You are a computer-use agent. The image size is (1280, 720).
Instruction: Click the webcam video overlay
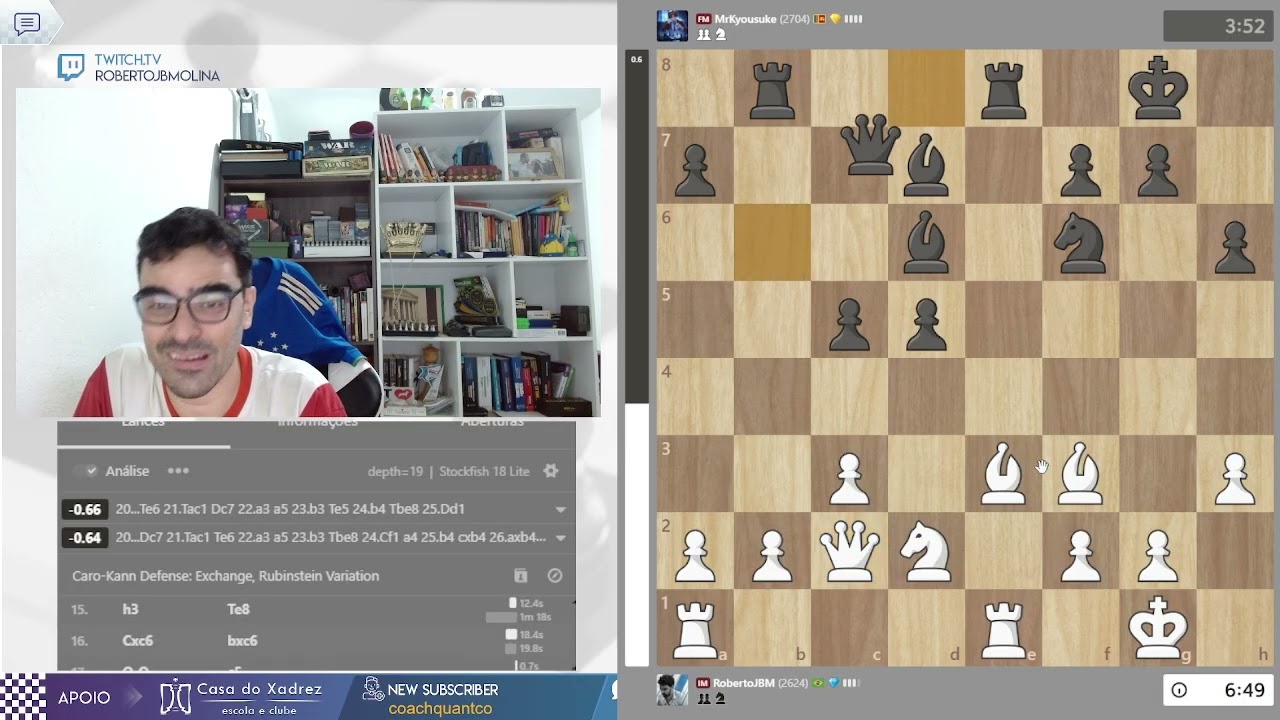[x=308, y=252]
